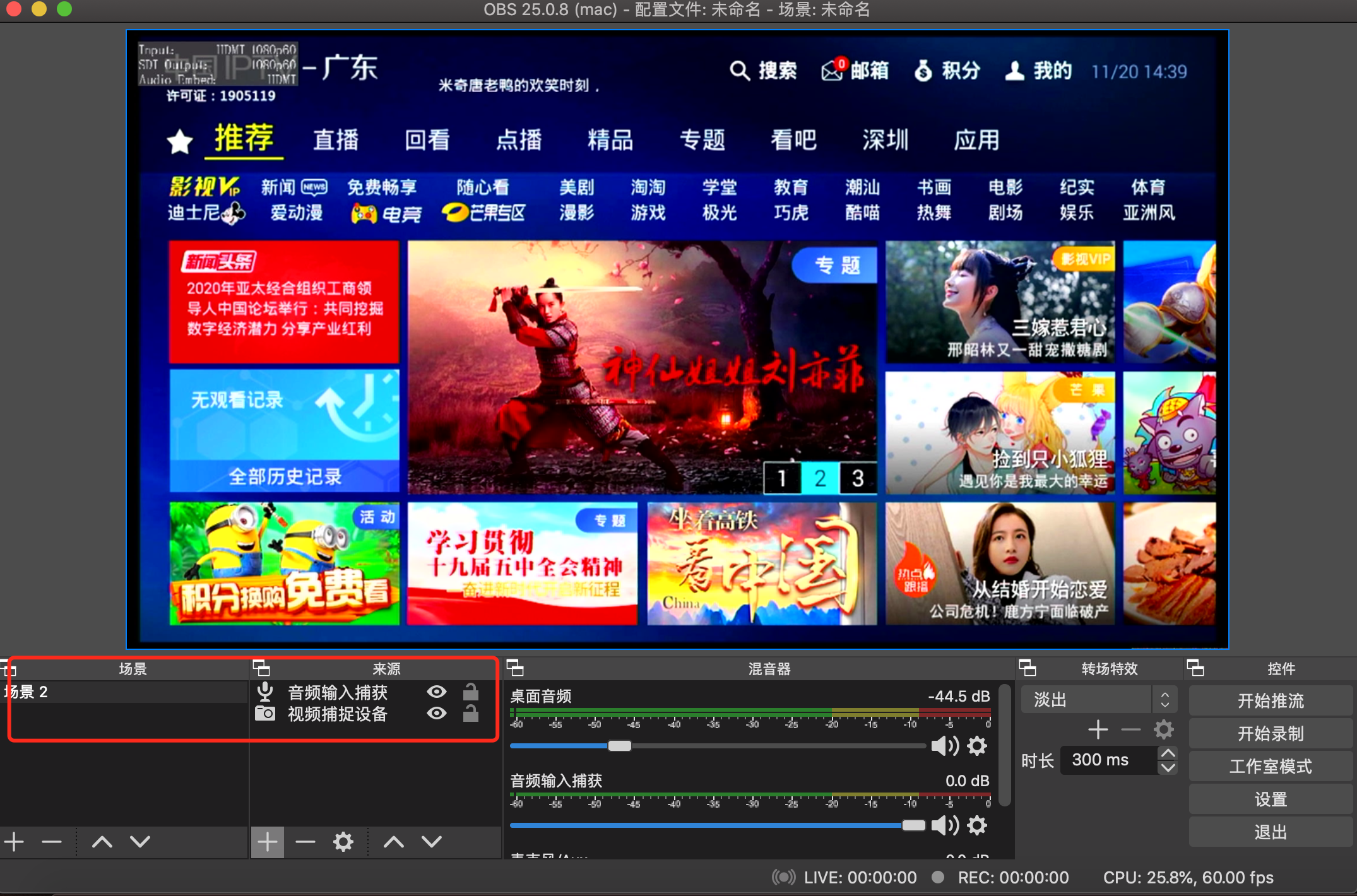Click the favorites star icon in preview

pos(180,141)
